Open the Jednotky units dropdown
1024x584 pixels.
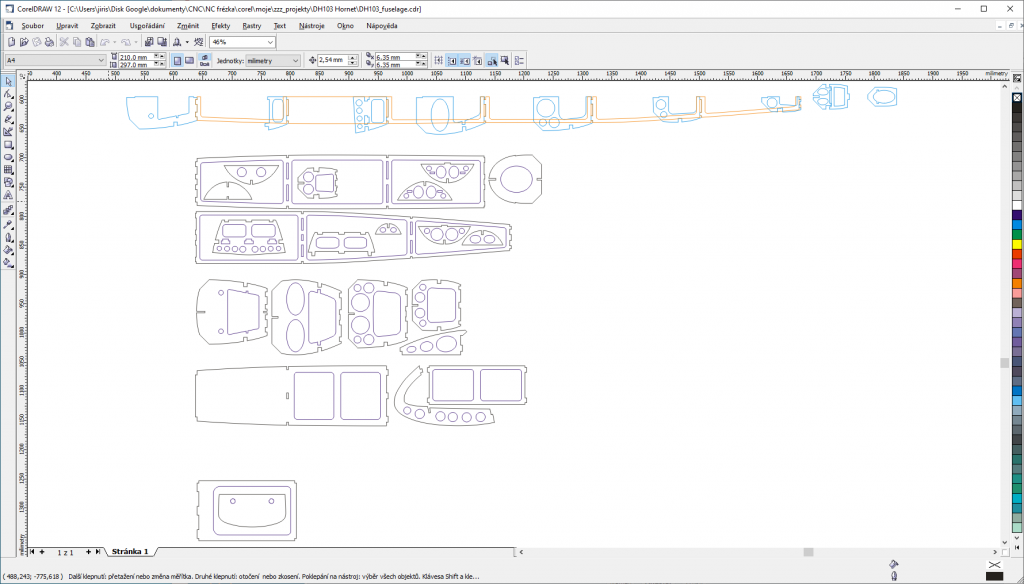pos(295,60)
